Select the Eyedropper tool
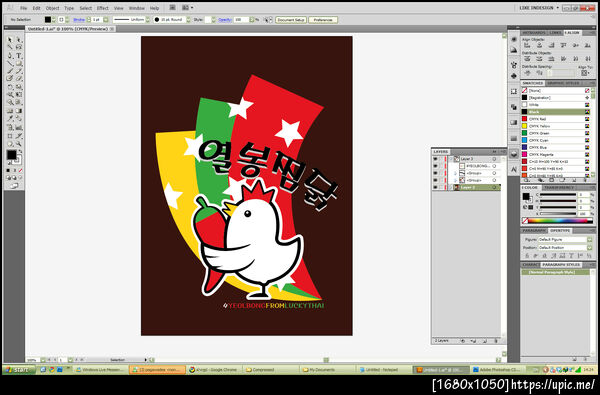 10,119
